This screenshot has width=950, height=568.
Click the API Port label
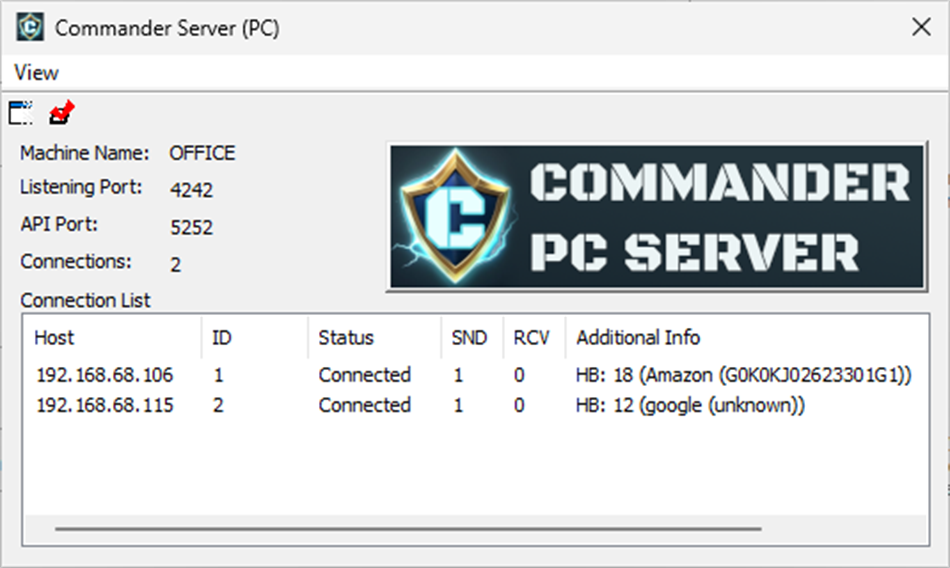(x=59, y=224)
